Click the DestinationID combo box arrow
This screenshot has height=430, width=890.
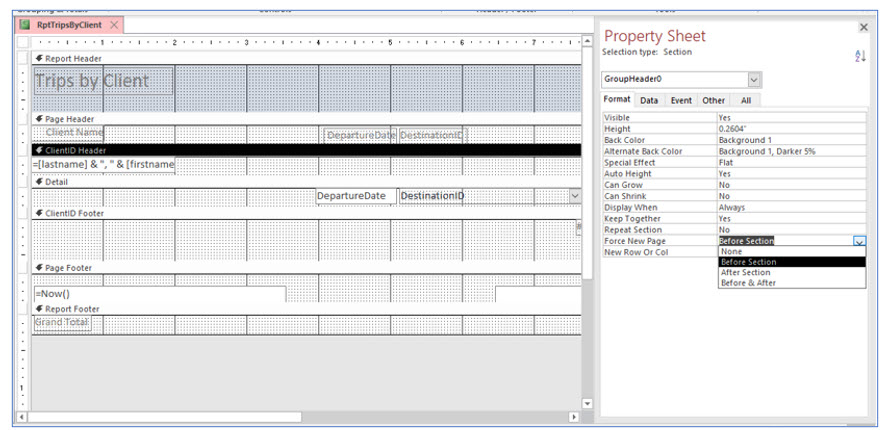click(575, 196)
